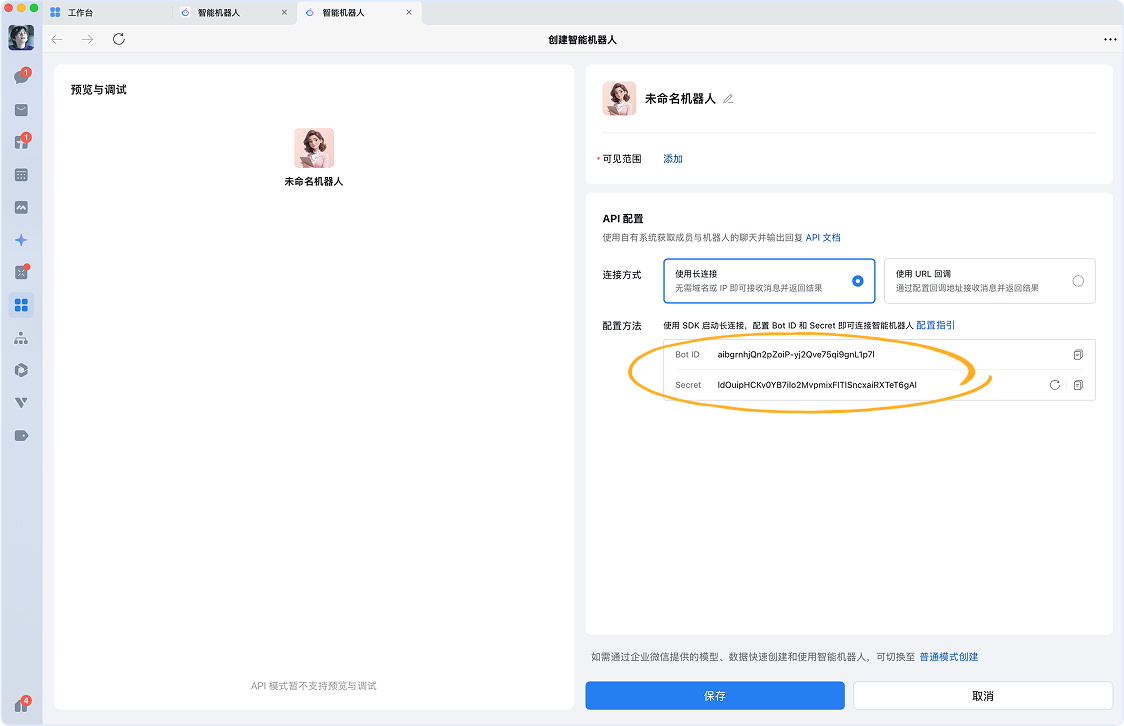This screenshot has height=726, width=1124.
Task: Open the Calendar icon in the sidebar
Action: pos(21,175)
